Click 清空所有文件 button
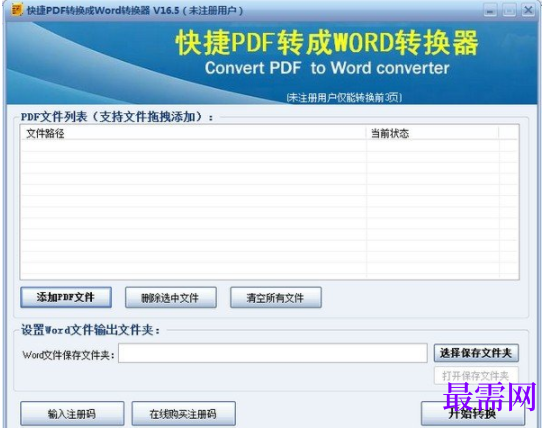This screenshot has height=428, width=555. pyautogui.click(x=276, y=297)
